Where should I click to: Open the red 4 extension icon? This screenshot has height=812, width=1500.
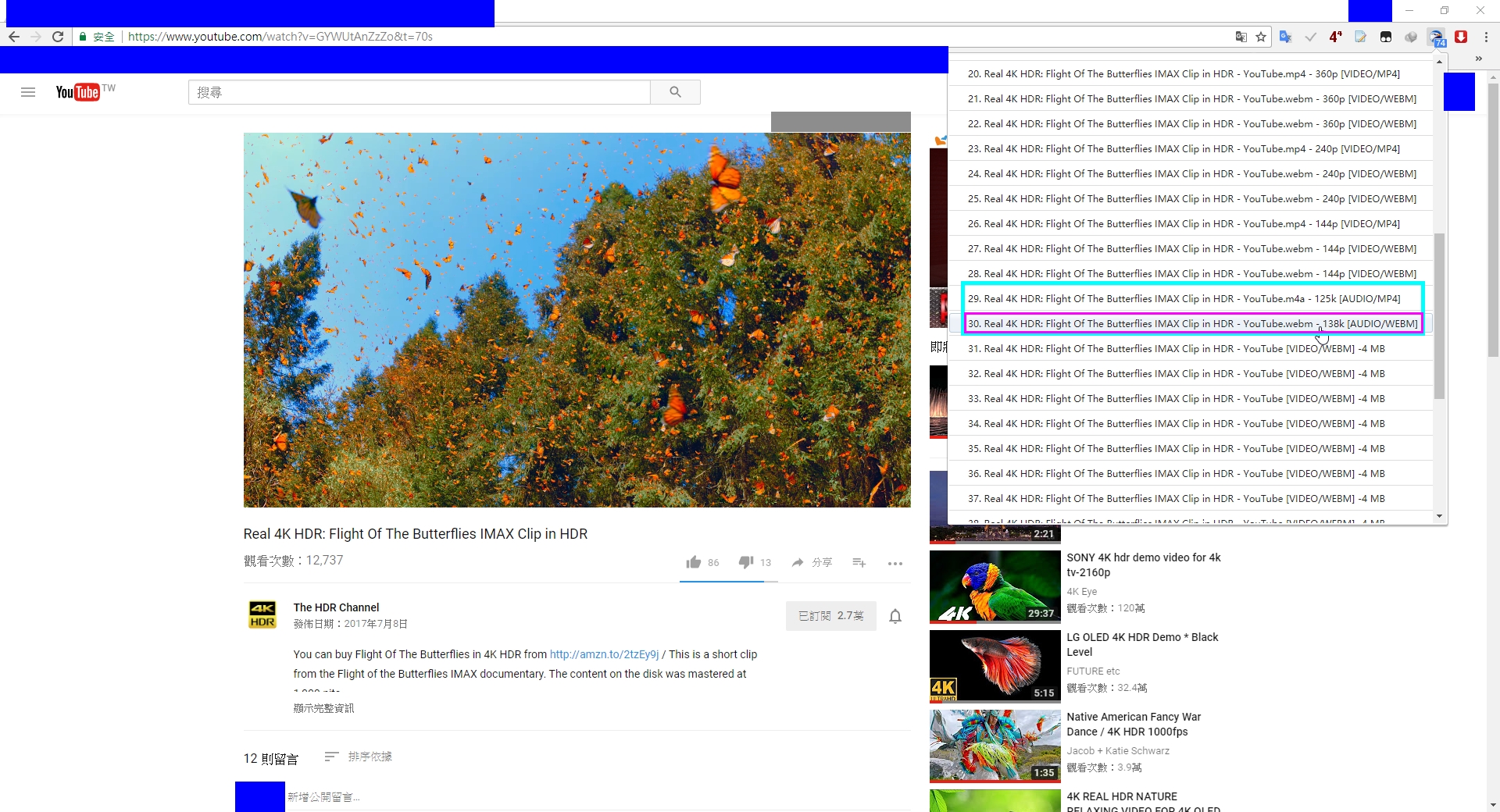point(1336,37)
